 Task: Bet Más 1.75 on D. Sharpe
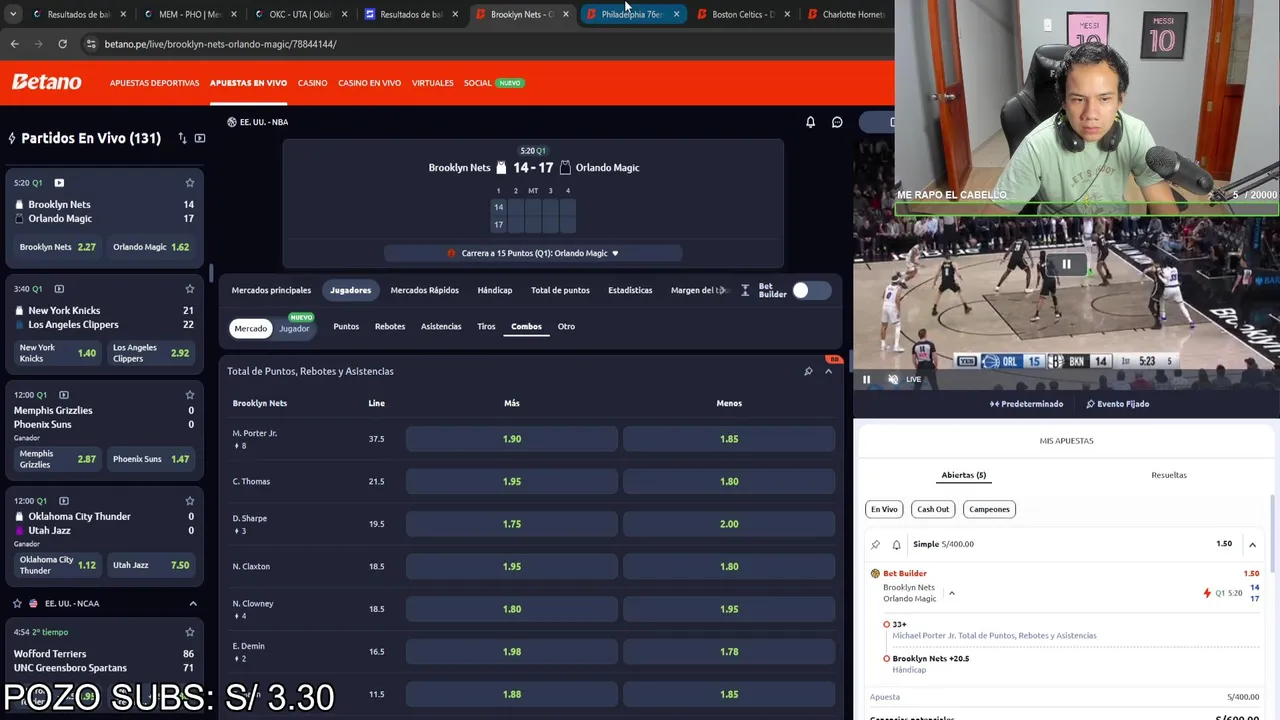tap(512, 524)
